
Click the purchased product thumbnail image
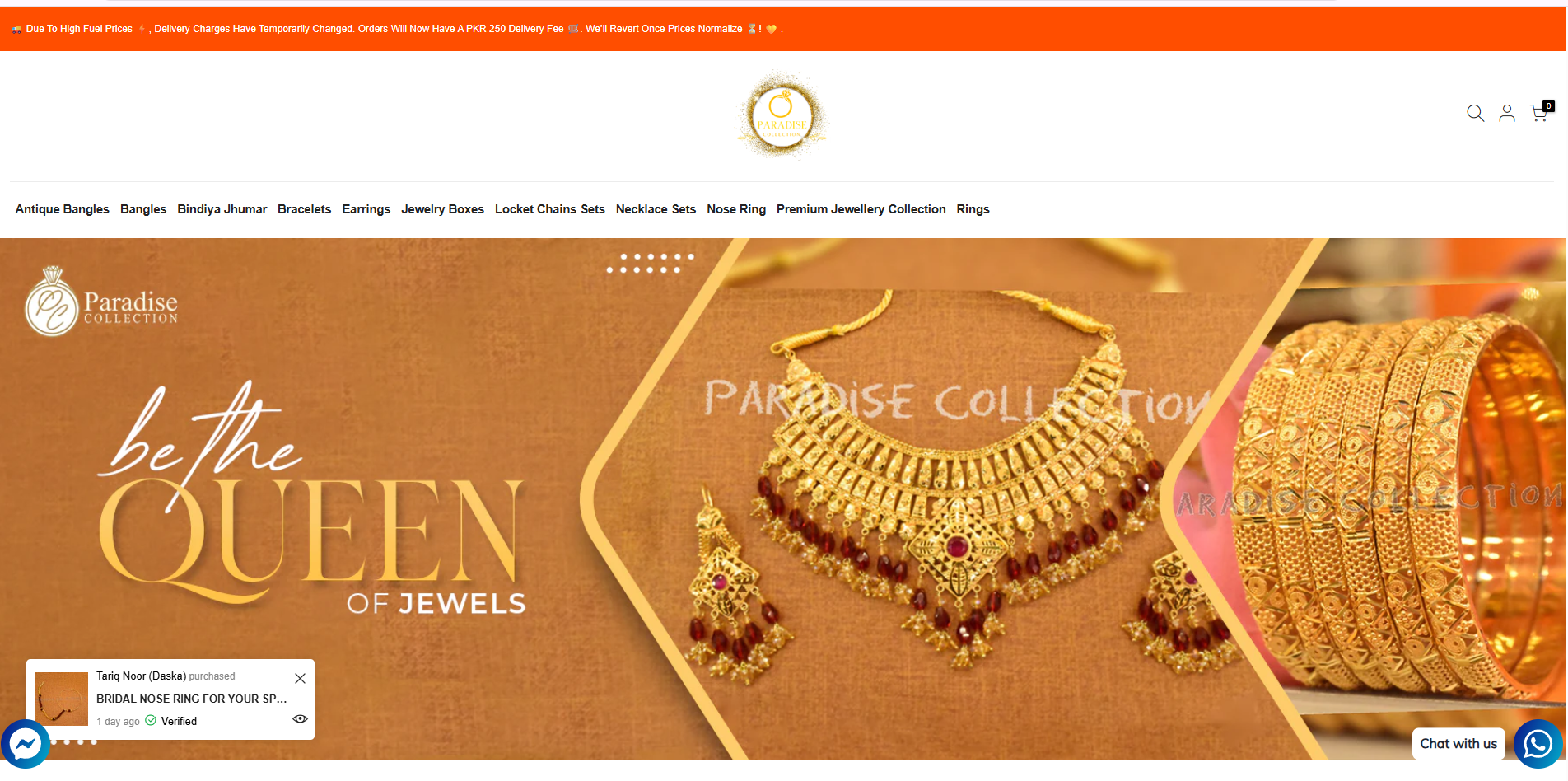click(x=61, y=699)
